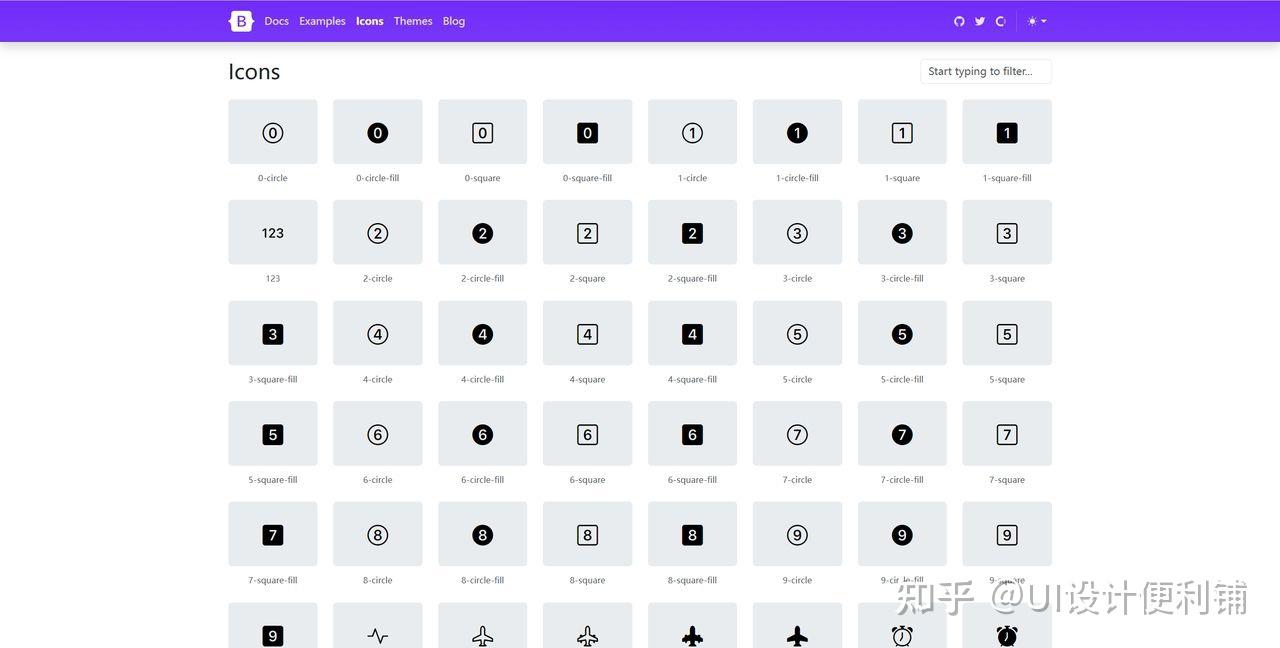
Task: Open the 5-circle-fill icon
Action: click(902, 333)
